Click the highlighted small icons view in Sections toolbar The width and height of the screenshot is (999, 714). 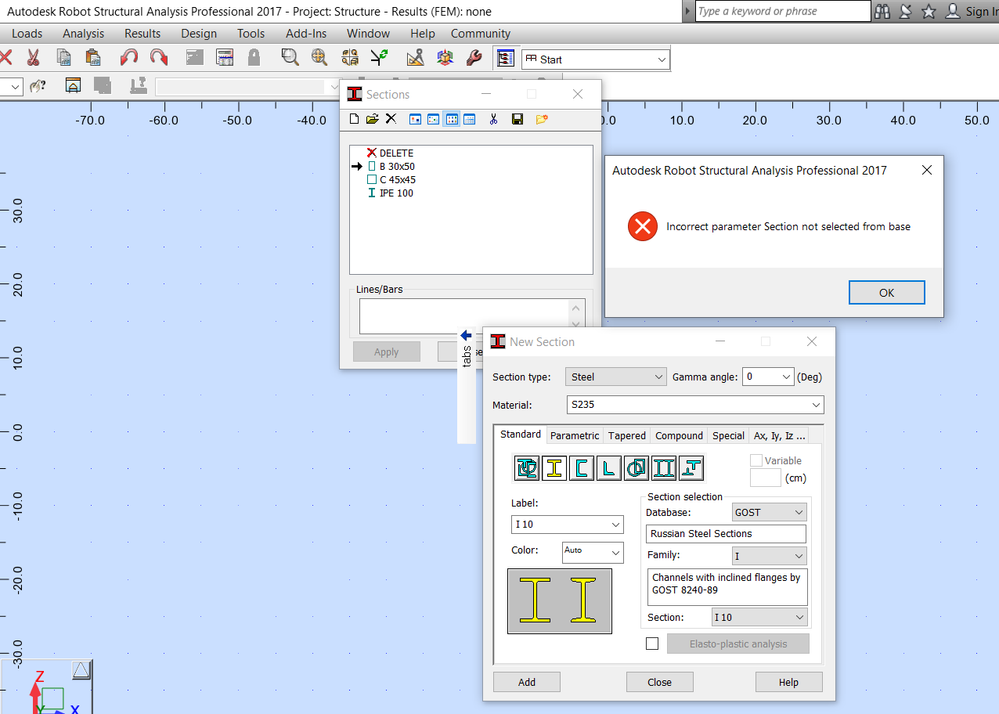[x=452, y=119]
